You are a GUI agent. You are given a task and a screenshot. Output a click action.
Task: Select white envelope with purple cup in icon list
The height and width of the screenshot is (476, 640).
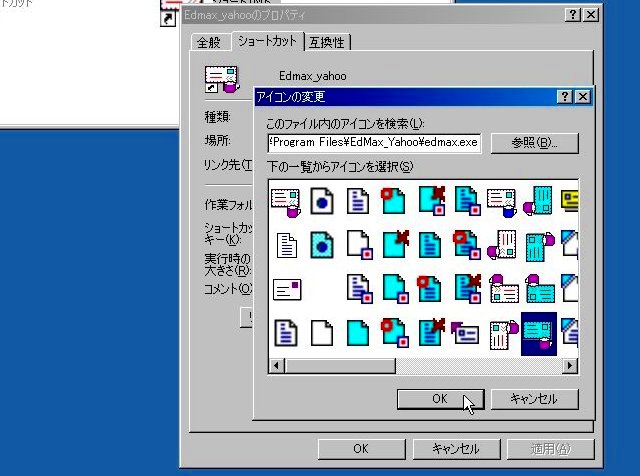[x=286, y=202]
